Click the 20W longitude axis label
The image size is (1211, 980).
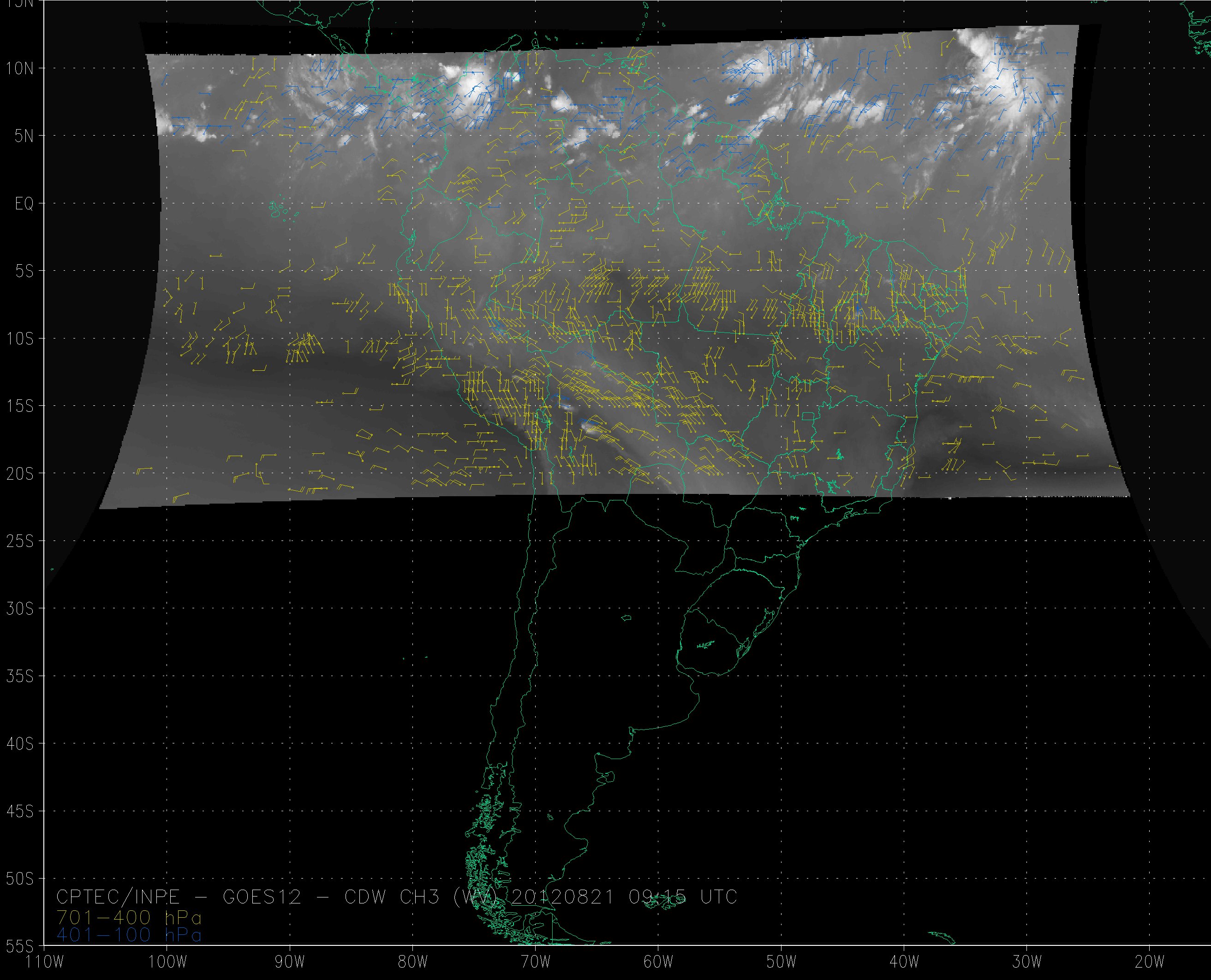(1150, 962)
